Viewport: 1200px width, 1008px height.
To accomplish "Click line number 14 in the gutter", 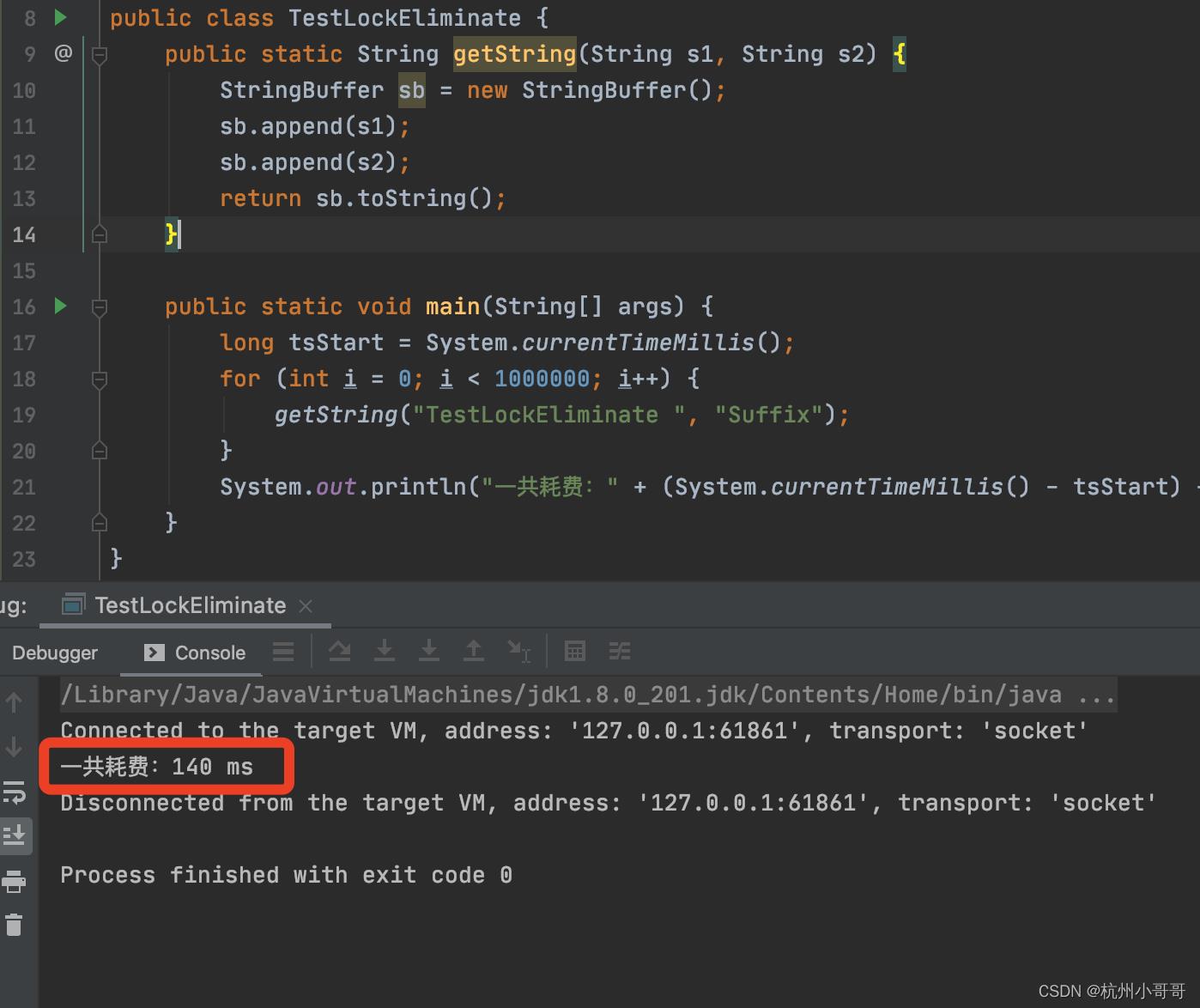I will point(24,234).
